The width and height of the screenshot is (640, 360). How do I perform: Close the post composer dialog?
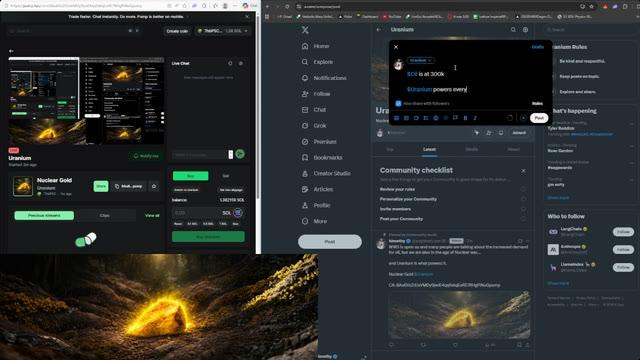click(x=396, y=47)
